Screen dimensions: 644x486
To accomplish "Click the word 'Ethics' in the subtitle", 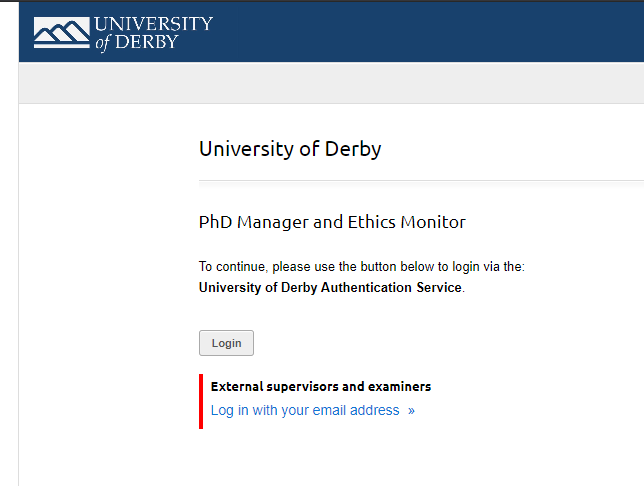I will [372, 222].
